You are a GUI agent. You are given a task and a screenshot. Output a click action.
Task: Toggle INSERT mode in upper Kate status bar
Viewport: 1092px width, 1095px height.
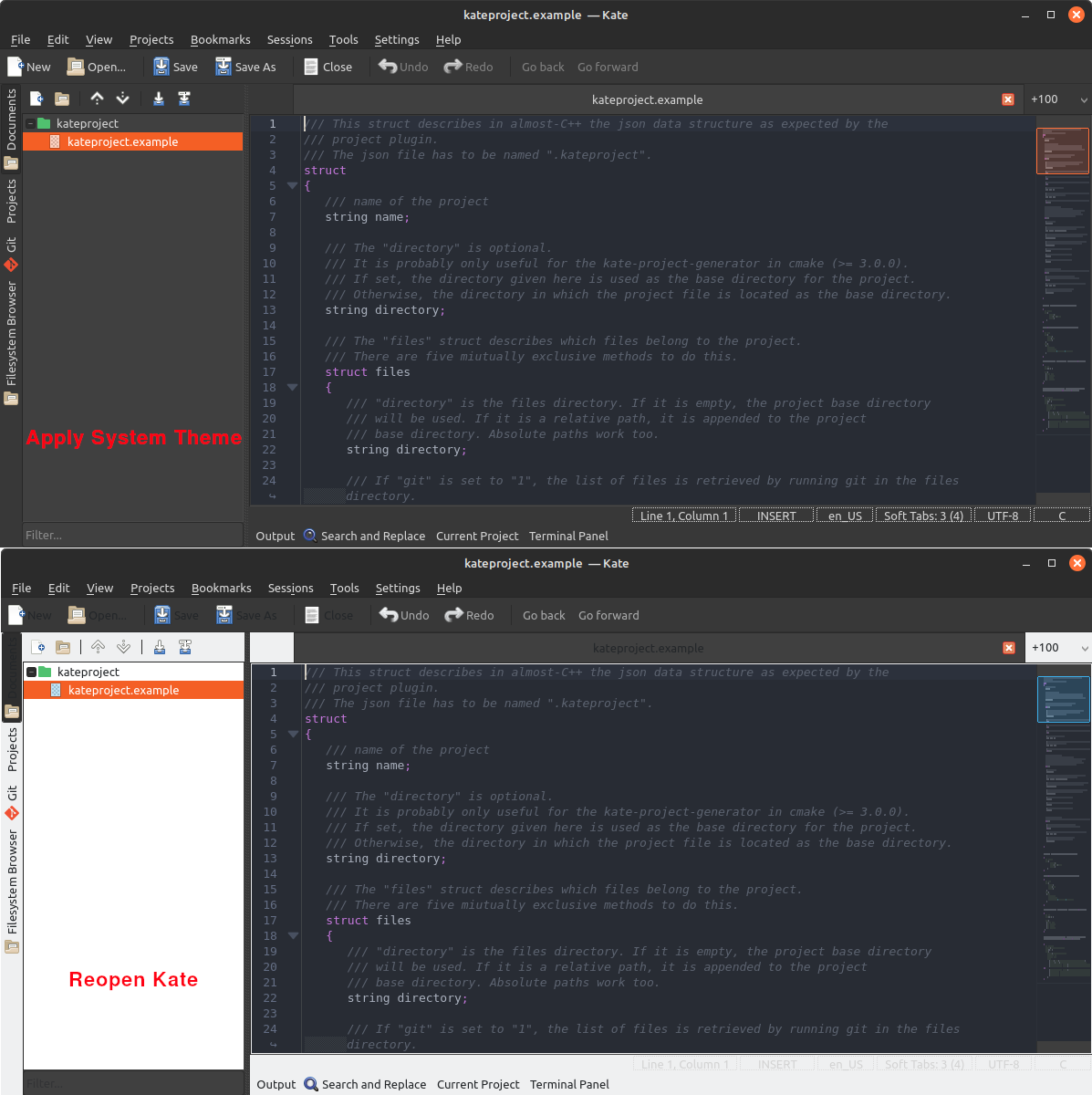(776, 516)
